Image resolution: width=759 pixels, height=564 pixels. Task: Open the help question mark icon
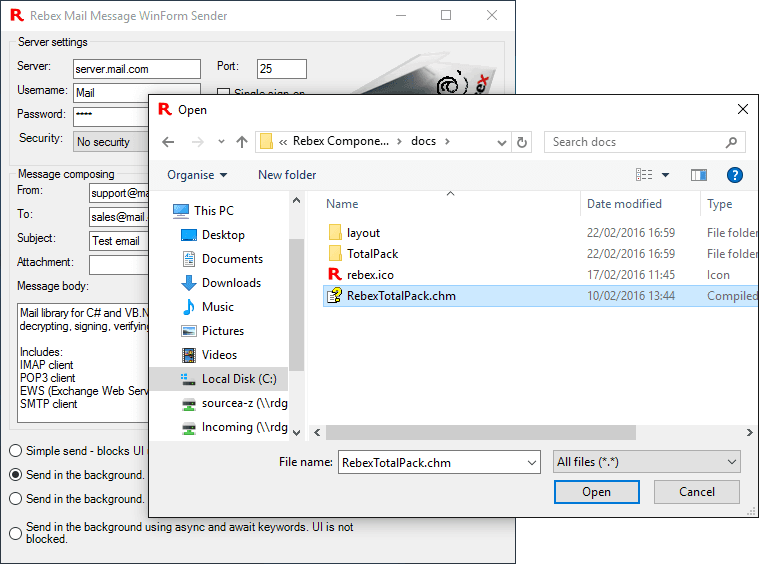point(734,175)
